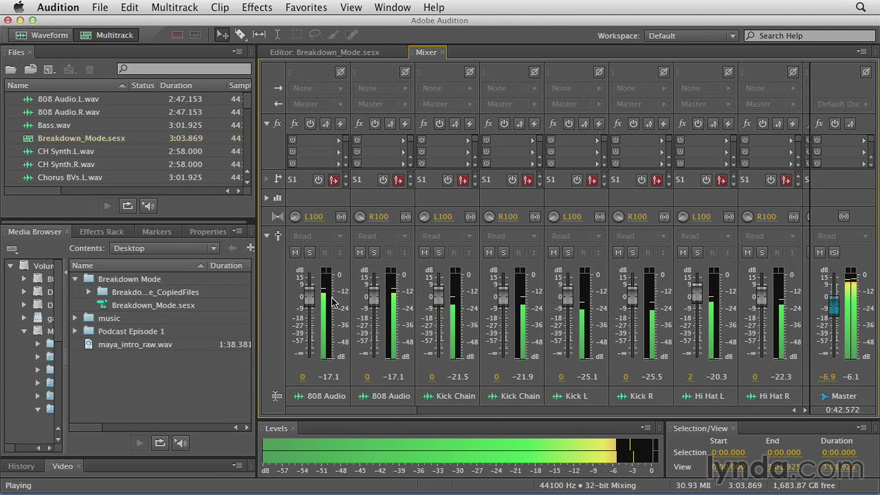Image resolution: width=880 pixels, height=495 pixels.
Task: Click the Master track volume fader
Action: (x=834, y=306)
